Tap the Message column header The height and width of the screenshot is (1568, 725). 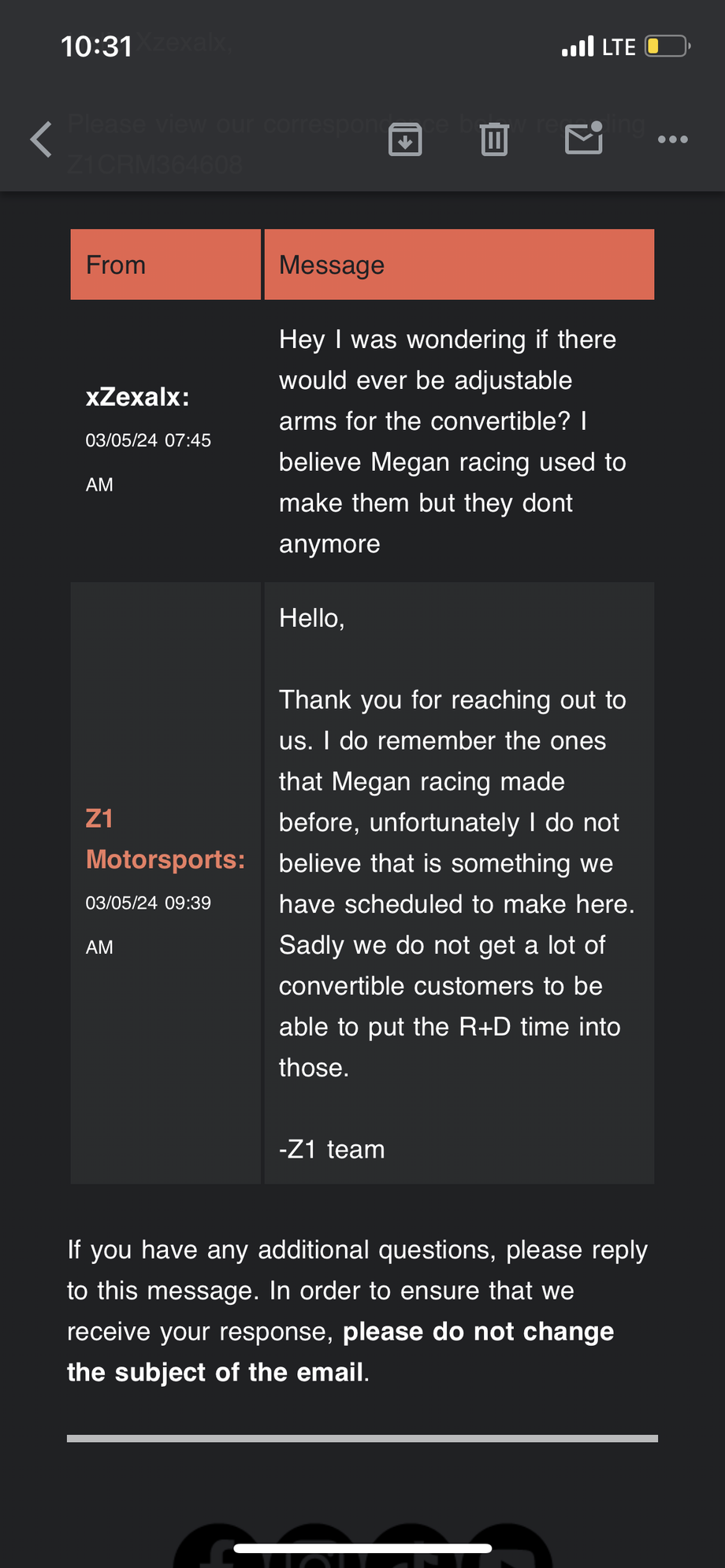tap(332, 265)
